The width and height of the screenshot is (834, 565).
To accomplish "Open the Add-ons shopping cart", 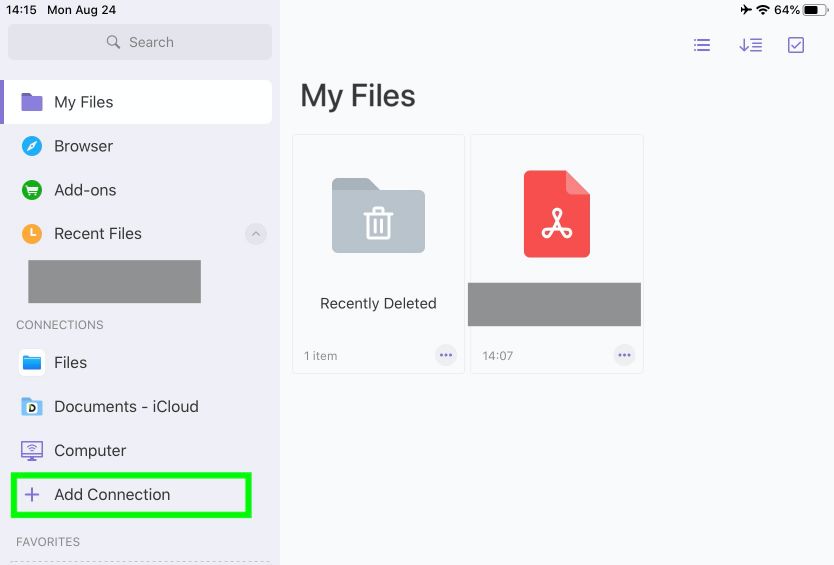I will (32, 190).
